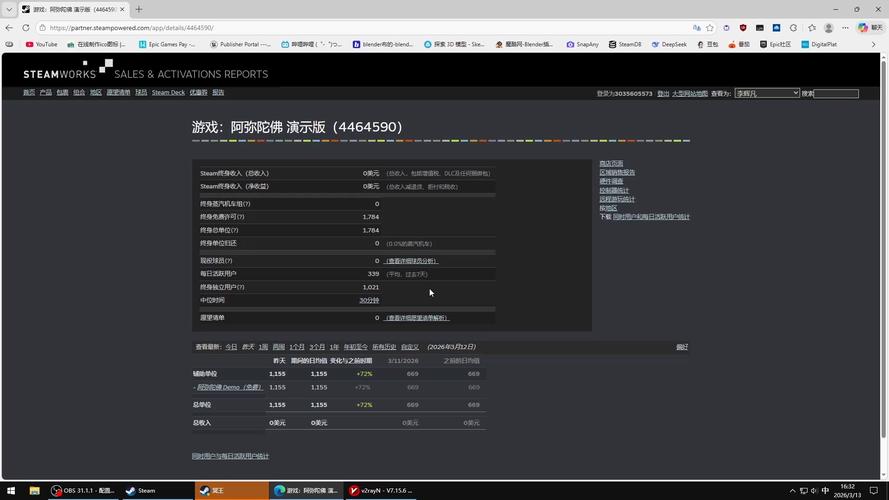Open the 控制器统计 link

[614, 190]
